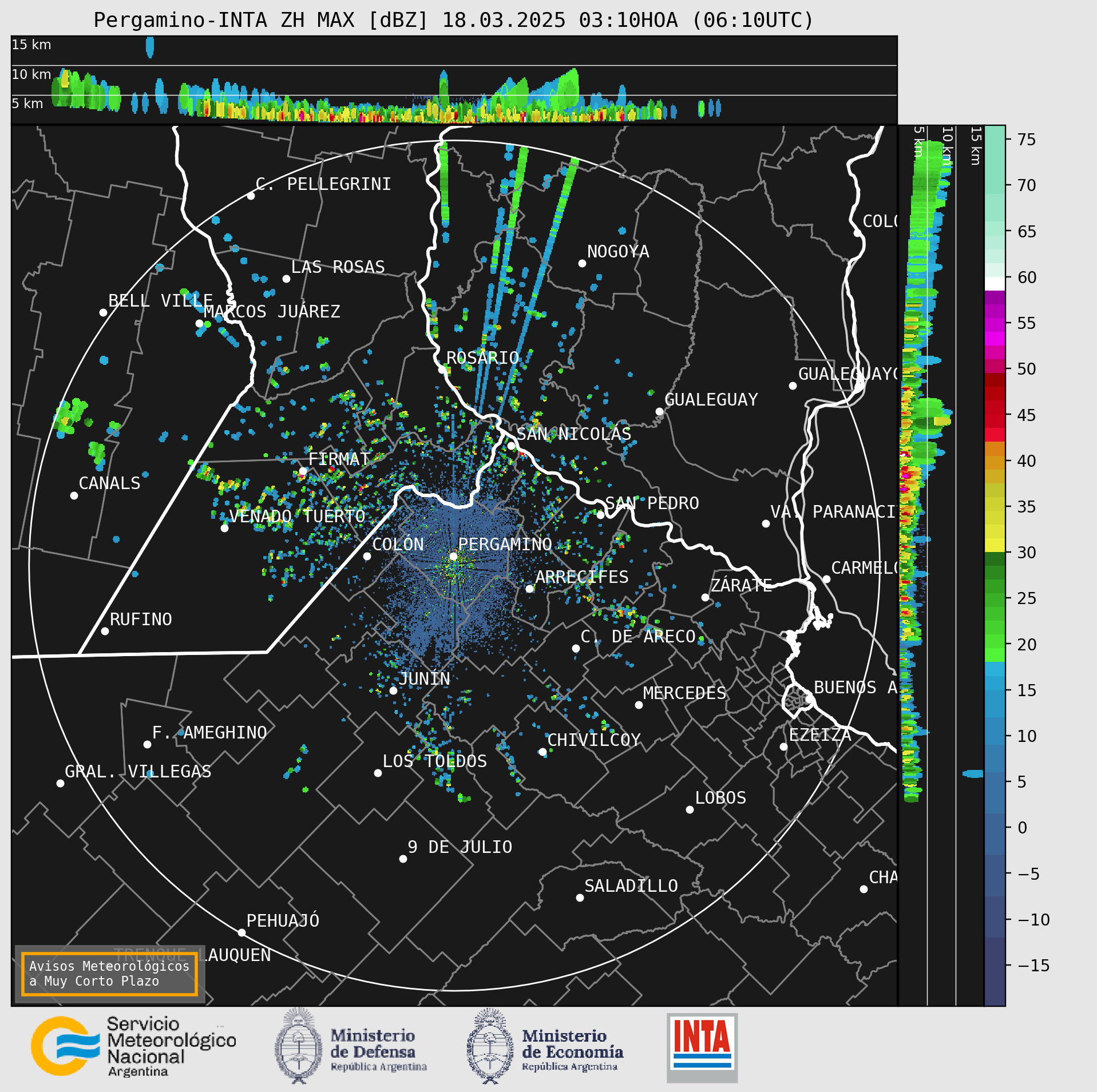Viewport: 1097px width, 1092px height.
Task: Click the Saladillo city label
Action: point(631,886)
